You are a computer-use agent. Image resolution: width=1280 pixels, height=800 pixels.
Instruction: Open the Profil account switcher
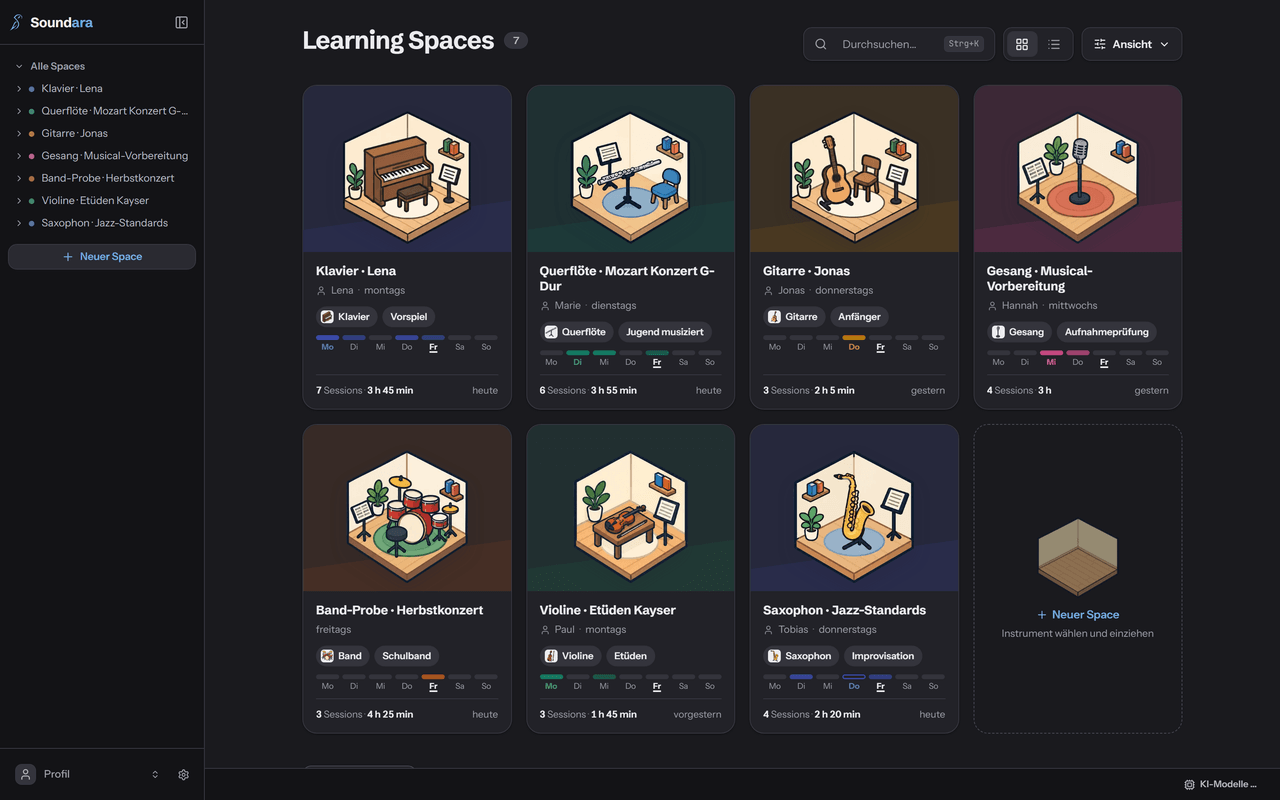(155, 774)
